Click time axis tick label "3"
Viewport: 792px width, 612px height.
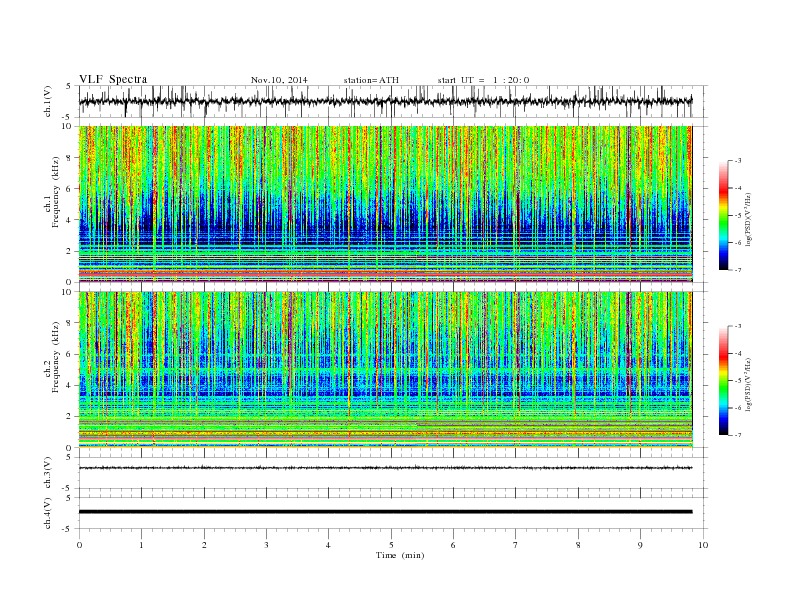tap(266, 545)
